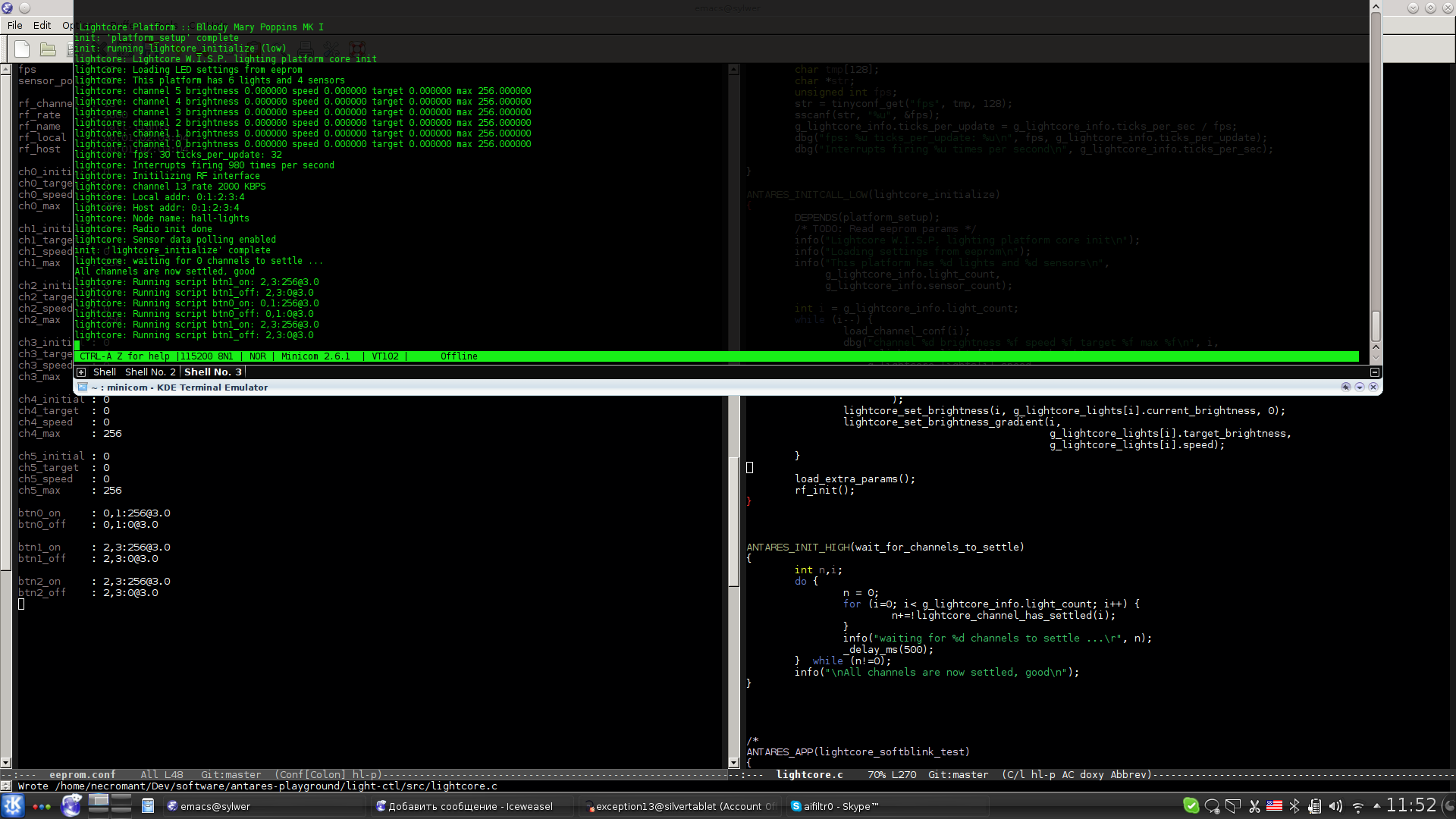Image resolution: width=1456 pixels, height=819 pixels.
Task: Click scroll up arrow of left Emacs pane
Action: pos(5,70)
